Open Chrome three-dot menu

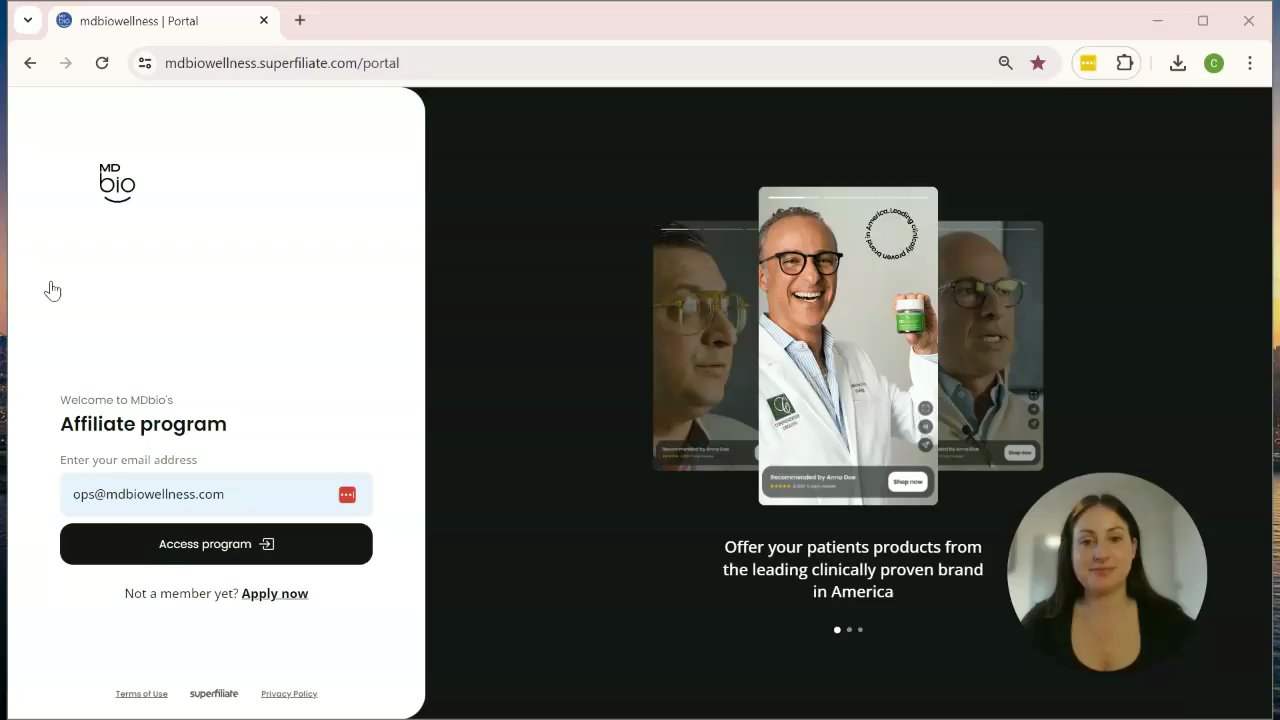click(x=1250, y=63)
